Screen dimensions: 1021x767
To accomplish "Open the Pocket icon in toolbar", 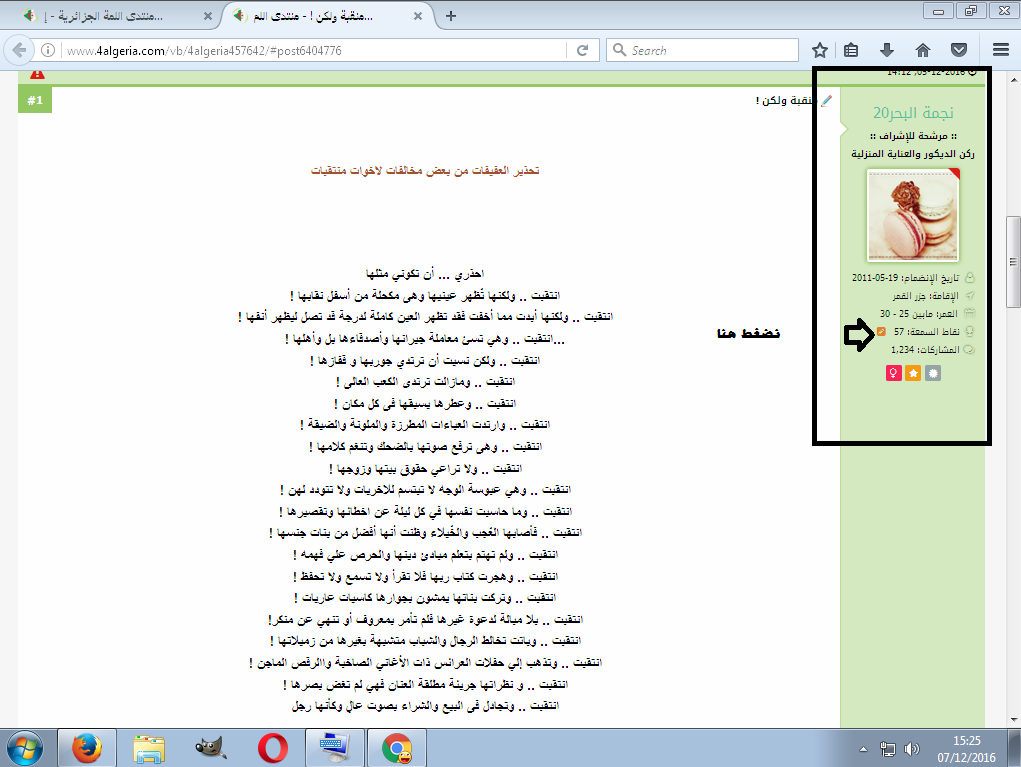I will coord(958,50).
